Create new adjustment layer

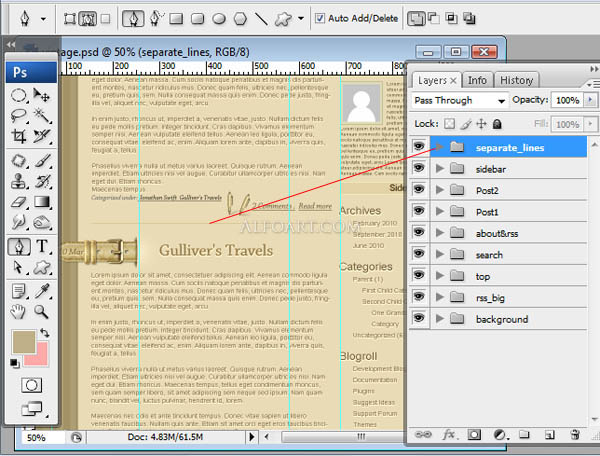500,435
